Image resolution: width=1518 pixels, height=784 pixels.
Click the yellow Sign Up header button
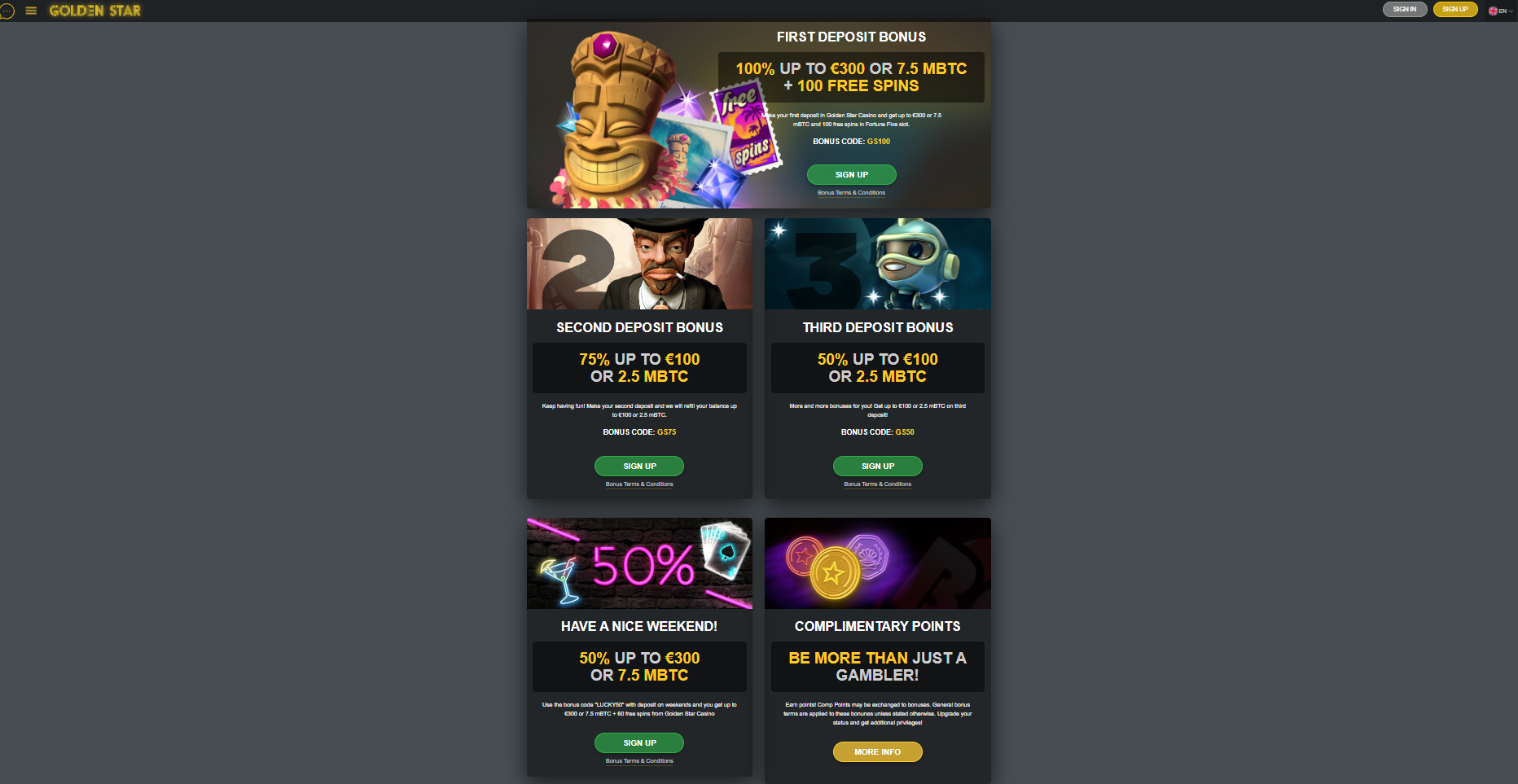pos(1455,10)
